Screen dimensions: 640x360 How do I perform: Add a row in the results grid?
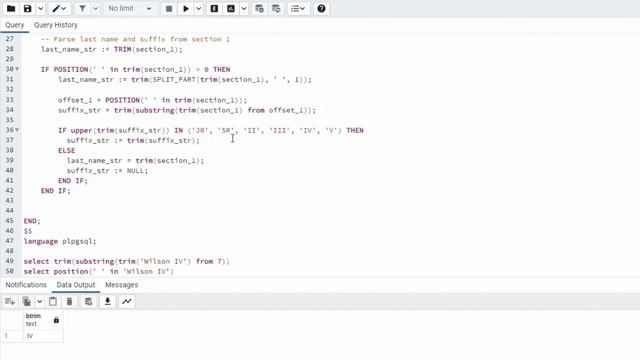[x=9, y=302]
